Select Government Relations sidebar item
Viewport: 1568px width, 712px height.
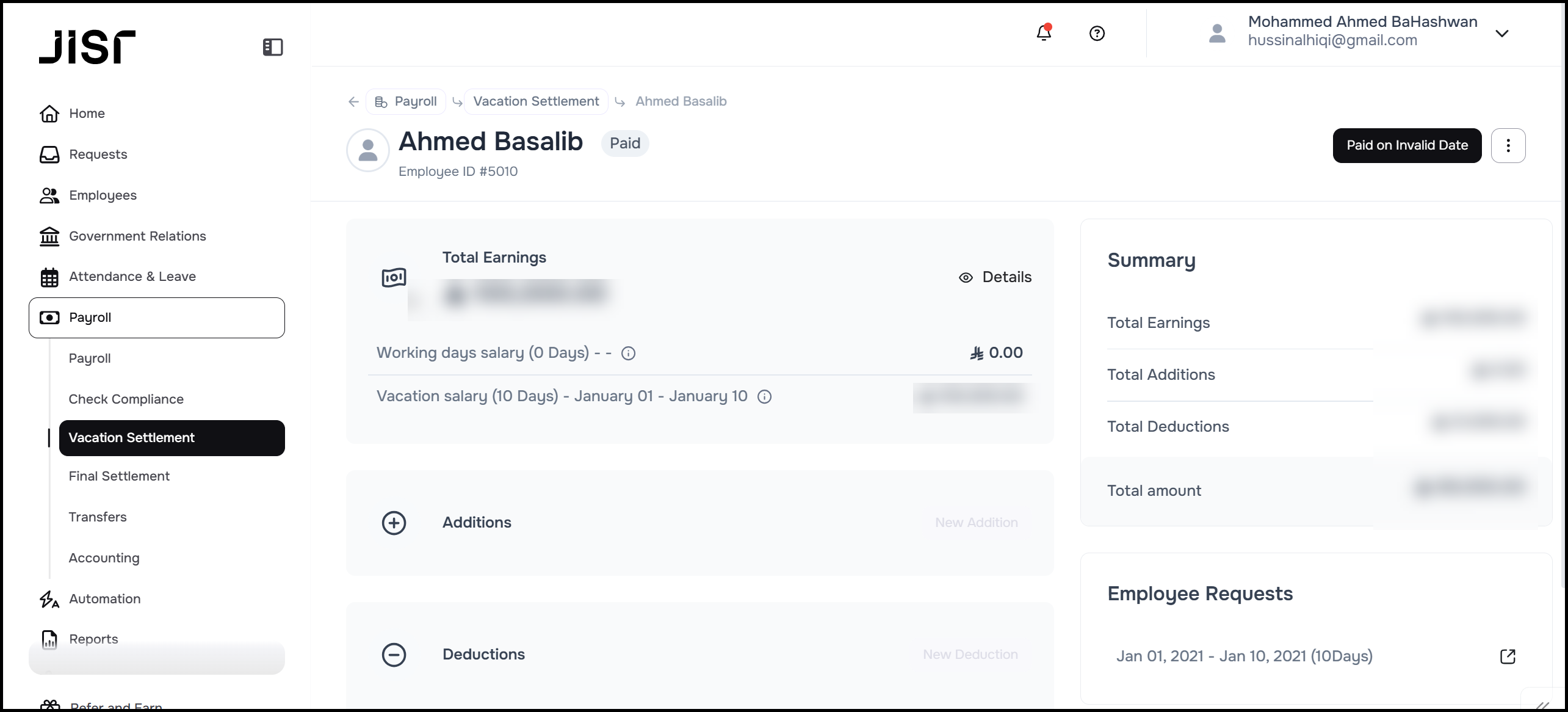point(137,236)
